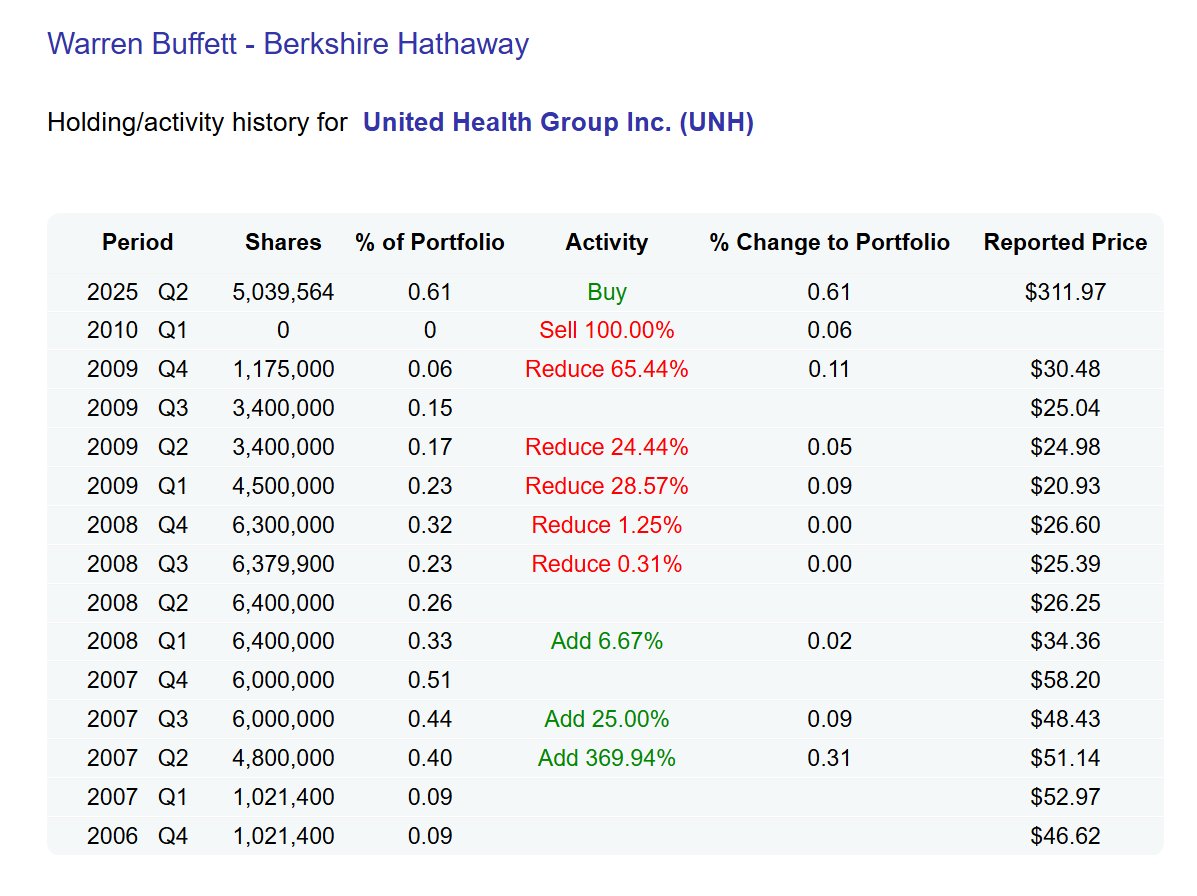1197x896 pixels.
Task: Click the $24.98 reported price
Action: tap(1065, 447)
